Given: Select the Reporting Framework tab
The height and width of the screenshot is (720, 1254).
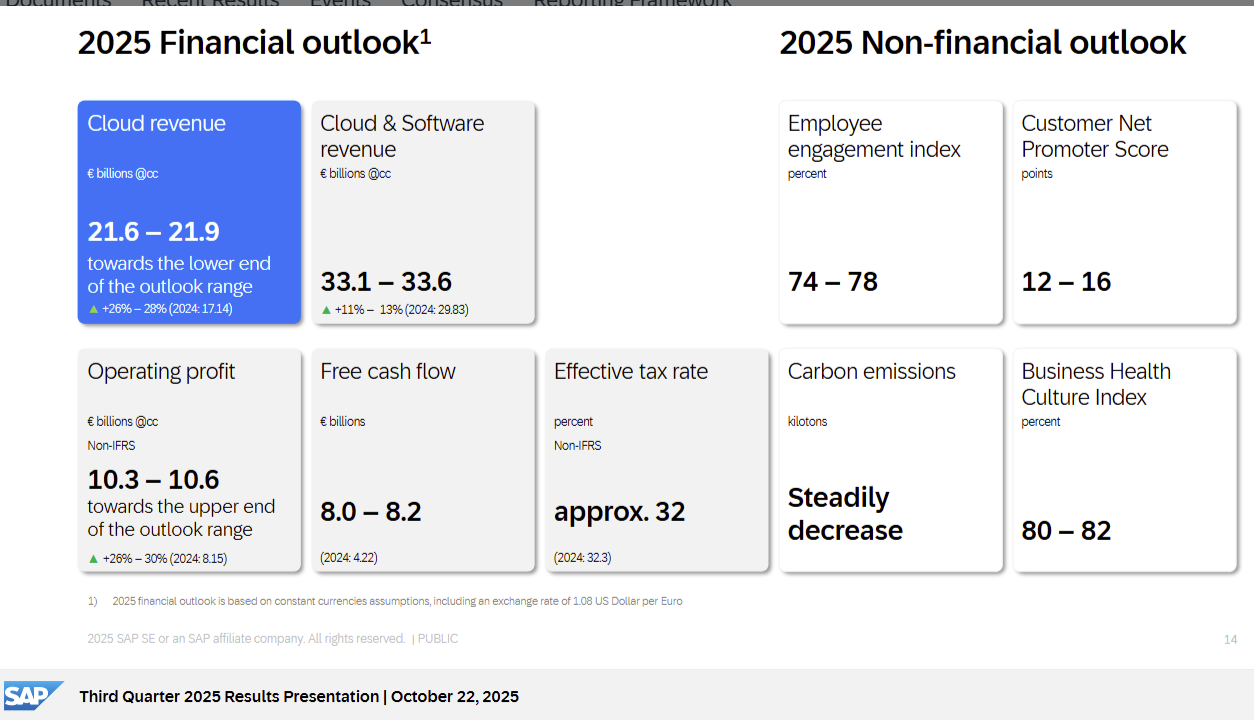Looking at the screenshot, I should click(632, 3).
